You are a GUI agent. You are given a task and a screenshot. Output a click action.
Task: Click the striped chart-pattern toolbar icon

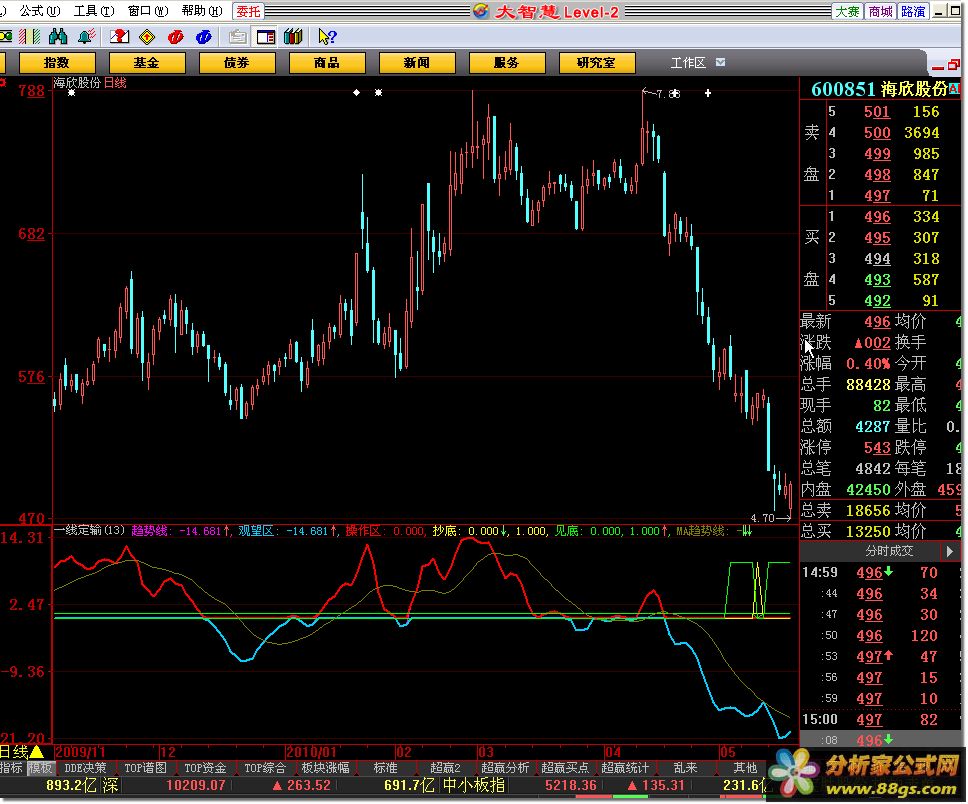(x=29, y=37)
